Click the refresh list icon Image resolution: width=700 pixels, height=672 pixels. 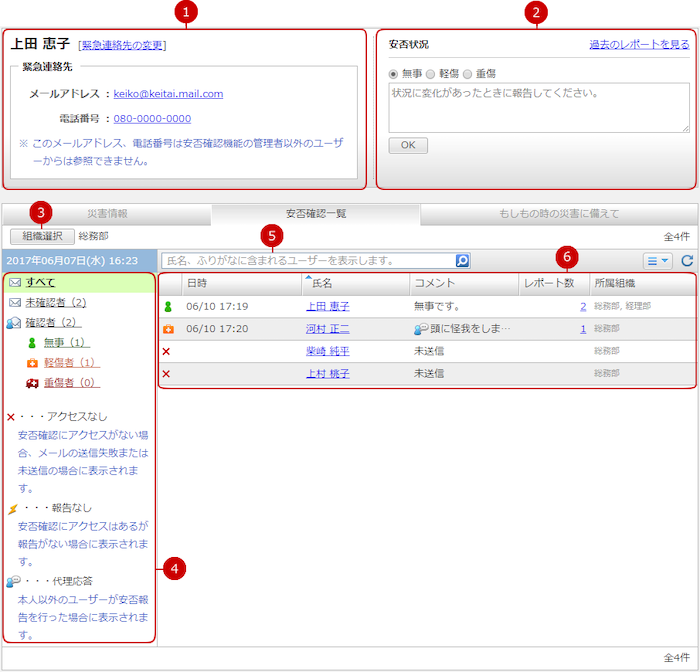tap(687, 261)
